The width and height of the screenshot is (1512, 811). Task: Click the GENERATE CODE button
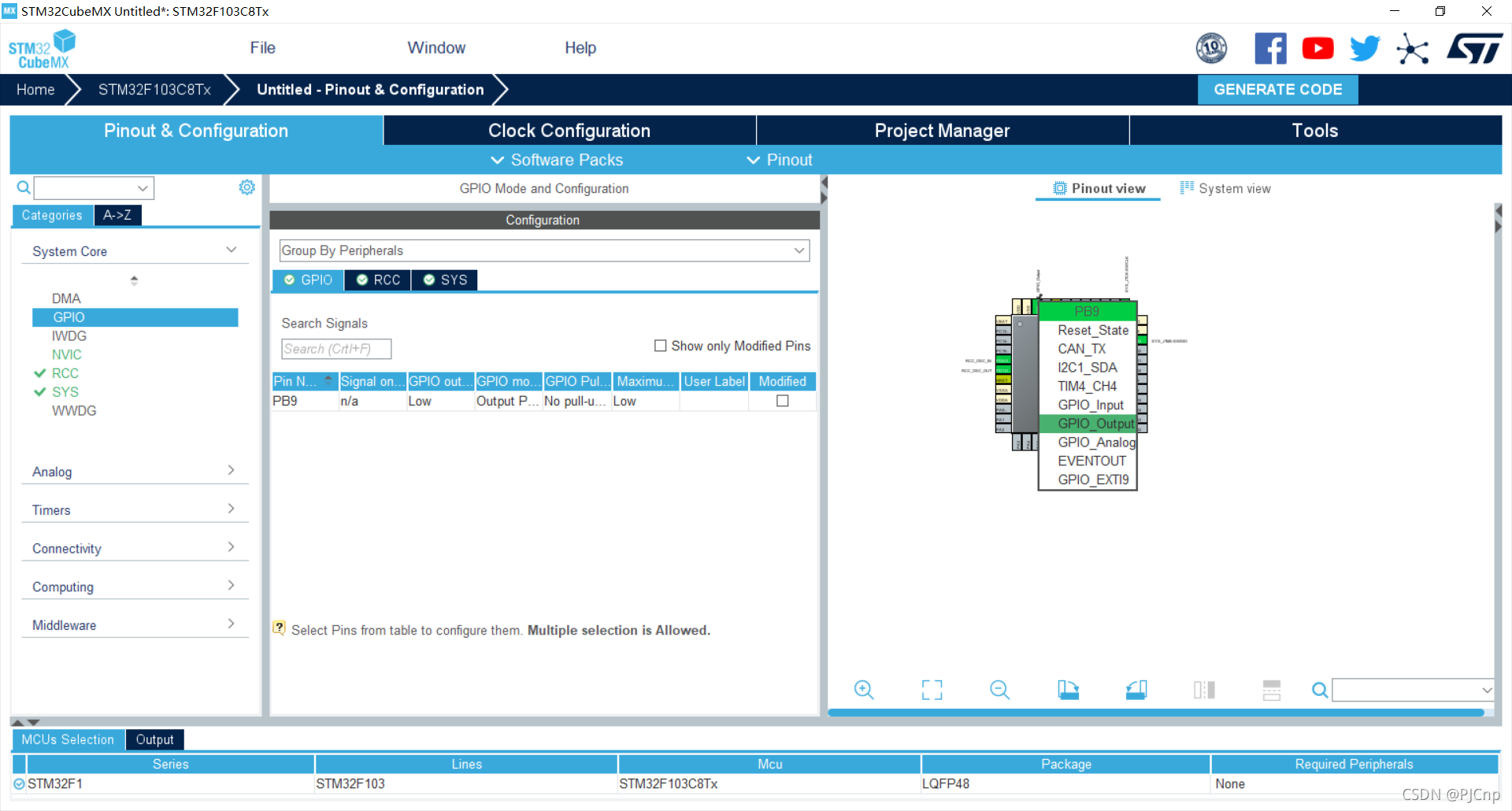click(x=1277, y=90)
